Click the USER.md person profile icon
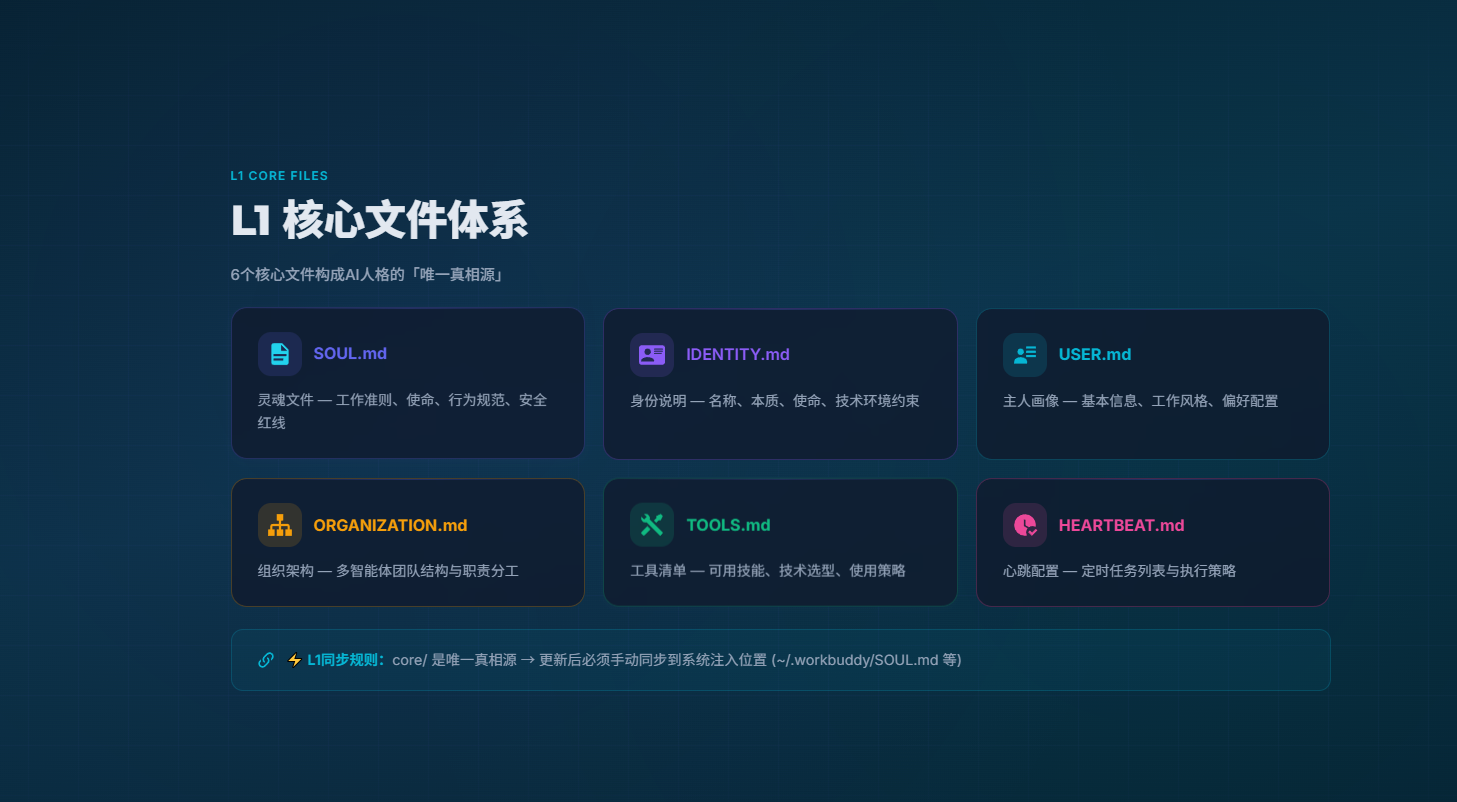 coord(1025,354)
